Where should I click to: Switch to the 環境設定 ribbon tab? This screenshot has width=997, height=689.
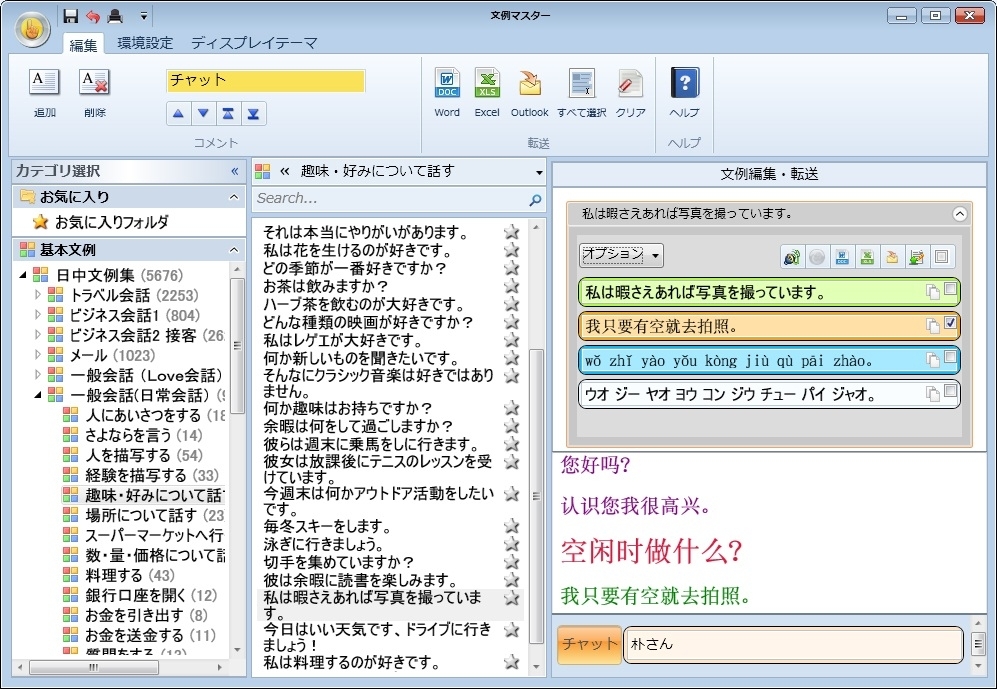click(145, 43)
